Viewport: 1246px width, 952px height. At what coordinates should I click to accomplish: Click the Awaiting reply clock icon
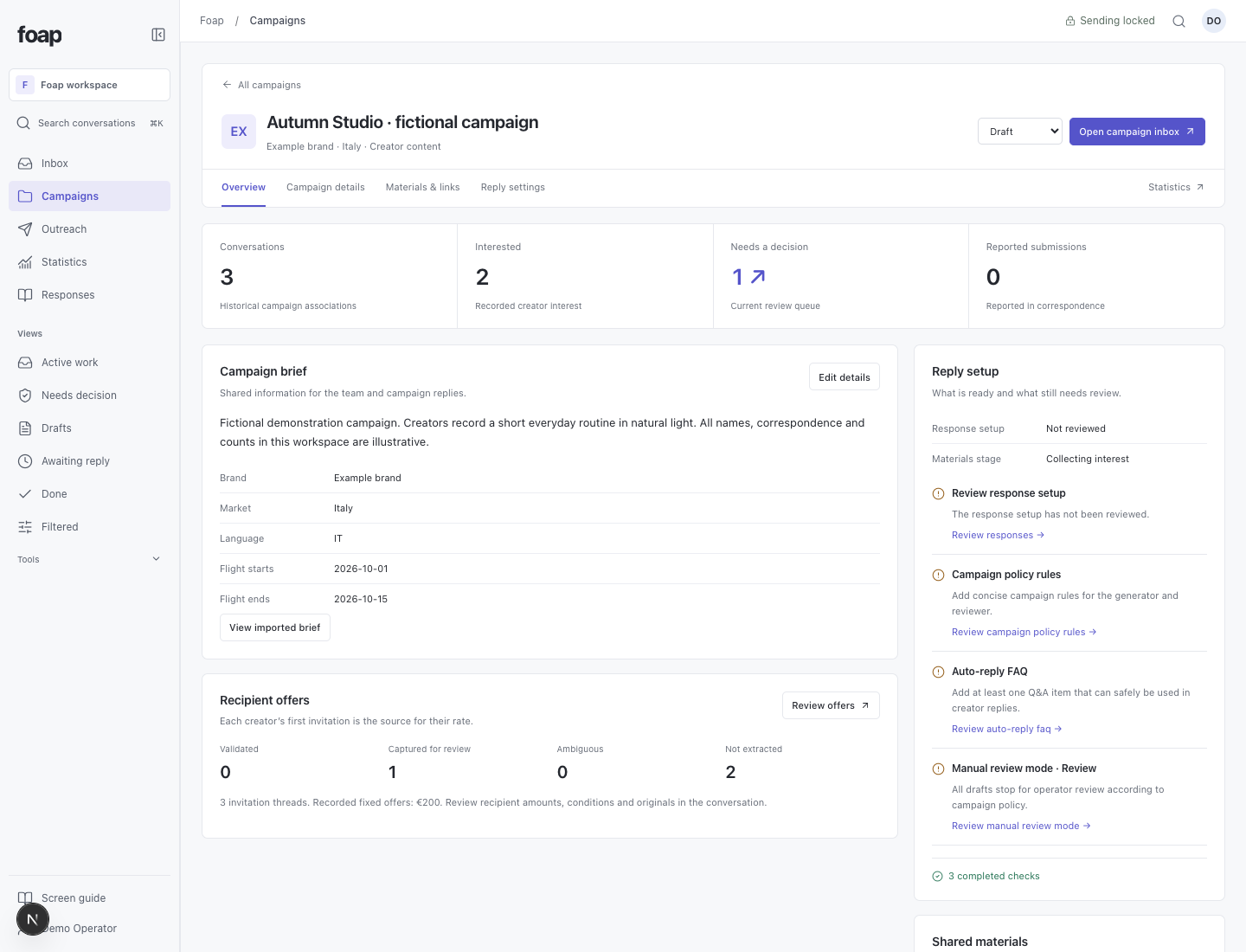(x=25, y=461)
